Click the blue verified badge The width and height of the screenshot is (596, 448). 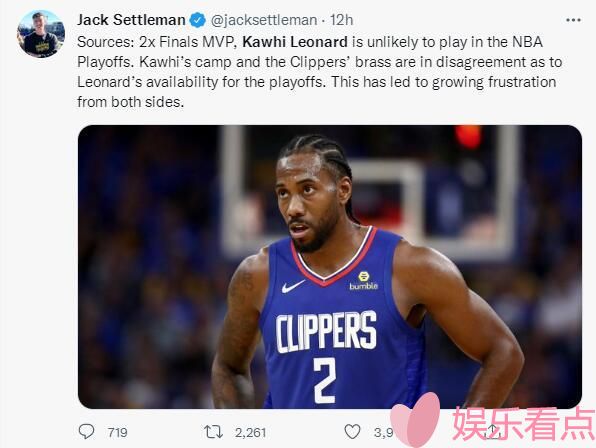(x=198, y=20)
